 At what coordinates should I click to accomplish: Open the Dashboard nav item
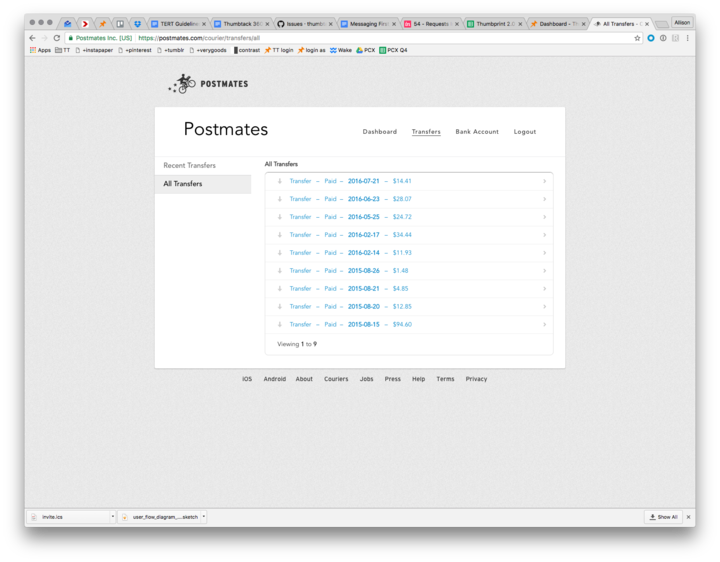coord(380,132)
